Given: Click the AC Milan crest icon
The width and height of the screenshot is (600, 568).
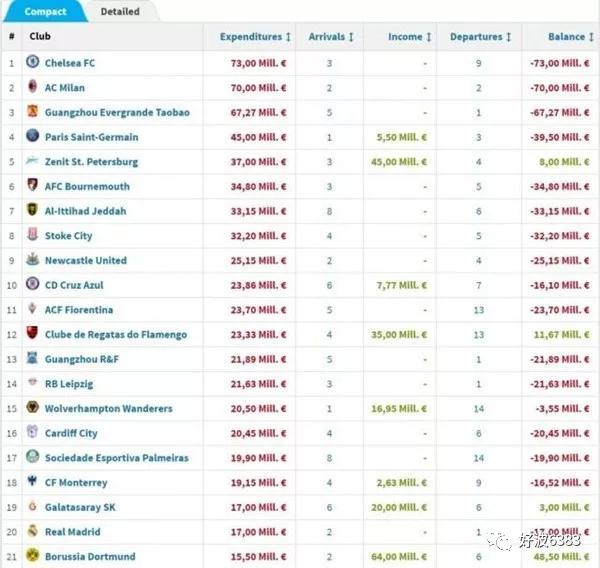Looking at the screenshot, I should click(32, 88).
